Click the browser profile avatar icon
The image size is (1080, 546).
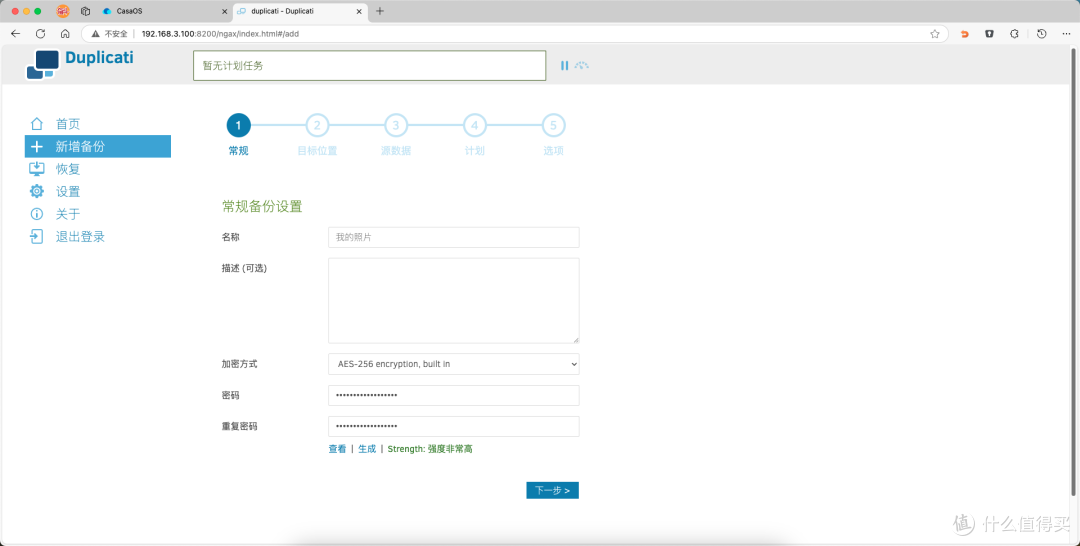click(x=63, y=11)
